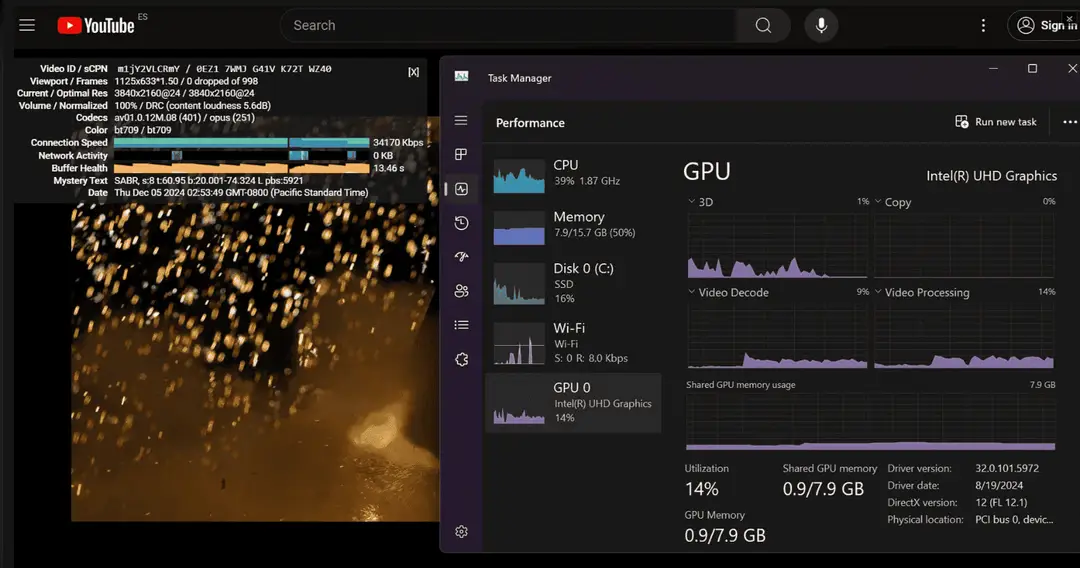This screenshot has width=1080, height=568.
Task: Click the '34170 Kbps' connection speed value
Action: [x=397, y=143]
